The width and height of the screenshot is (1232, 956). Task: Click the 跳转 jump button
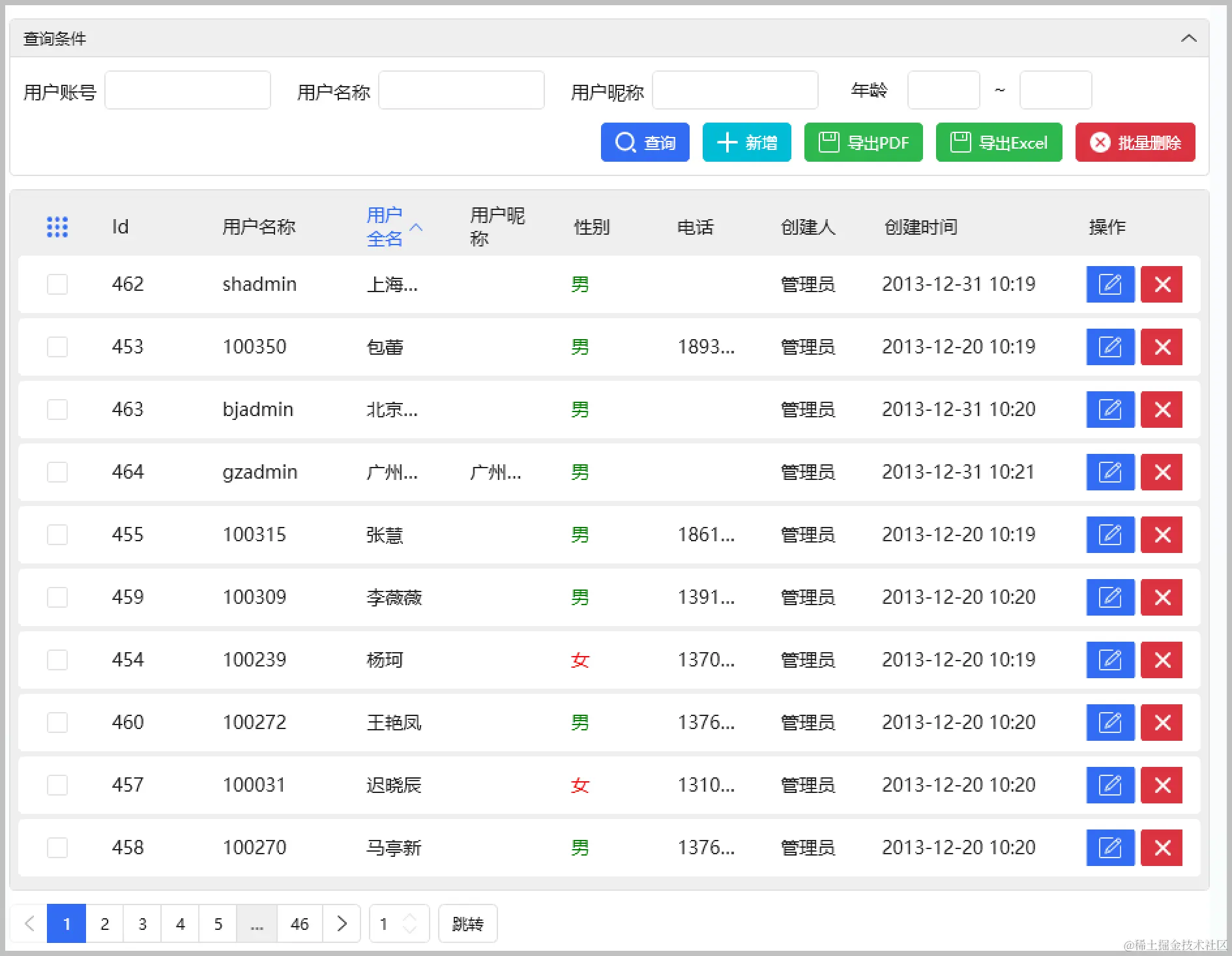point(467,923)
